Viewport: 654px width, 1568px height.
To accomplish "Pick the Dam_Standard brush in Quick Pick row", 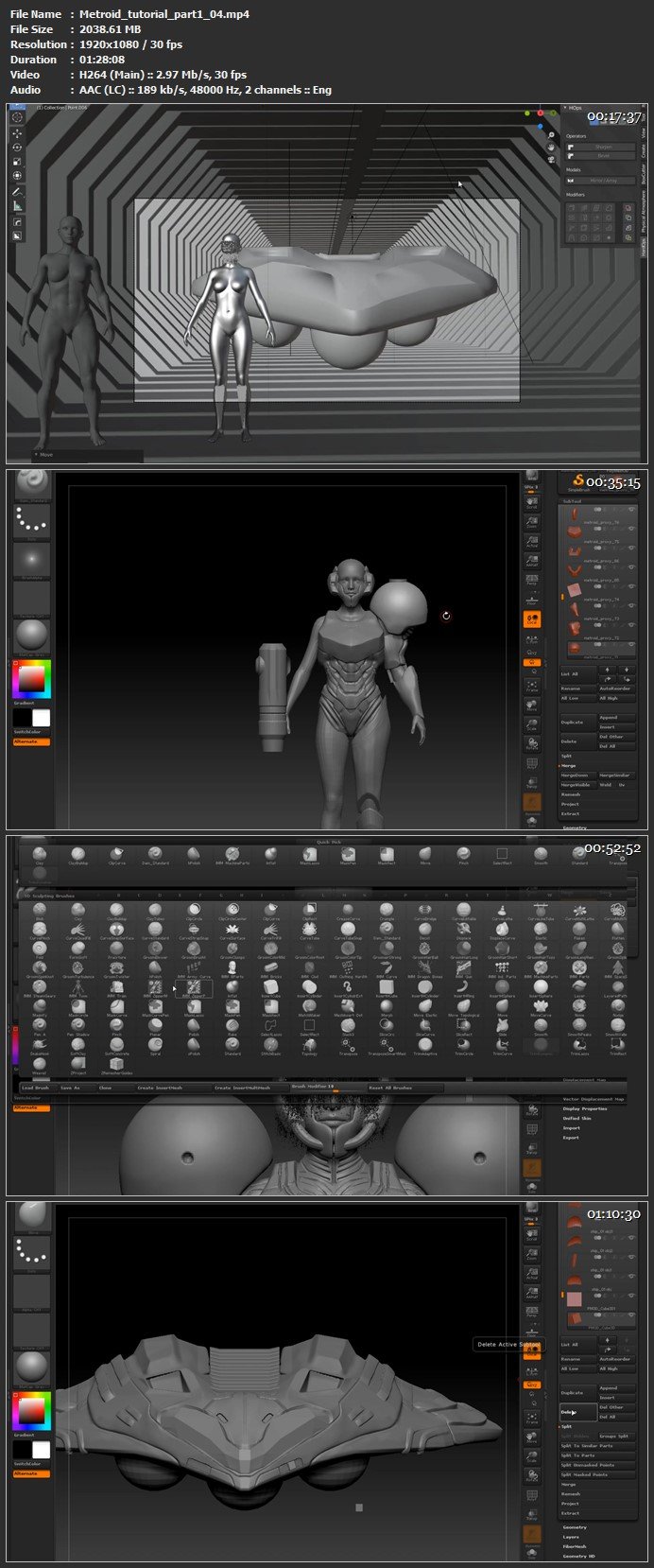I will coord(155,855).
